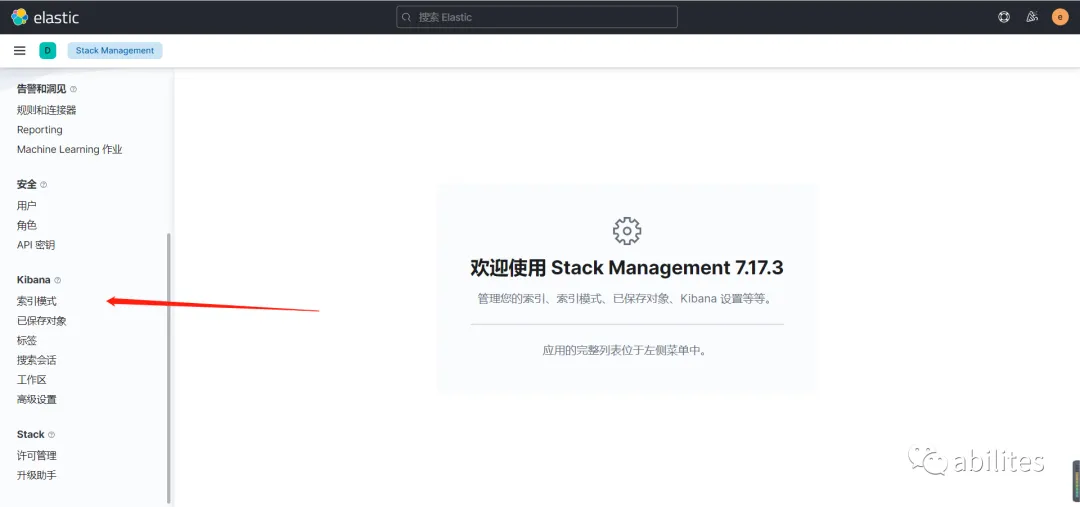Open the newsfeed celebration icon
Screen dimensions: 1080x507
[x=1032, y=17]
